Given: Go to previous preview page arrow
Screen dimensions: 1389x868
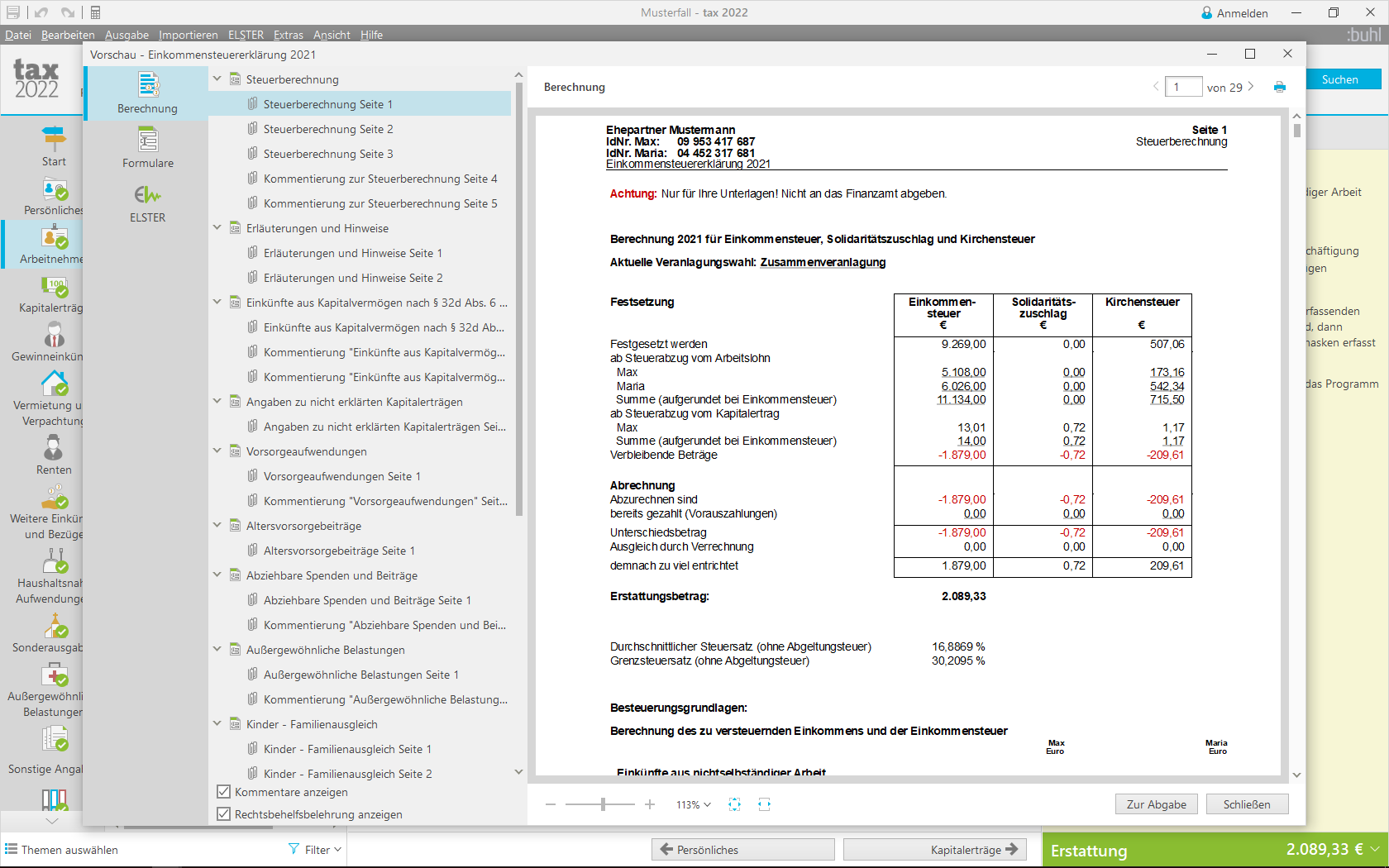Looking at the screenshot, I should (x=1156, y=87).
